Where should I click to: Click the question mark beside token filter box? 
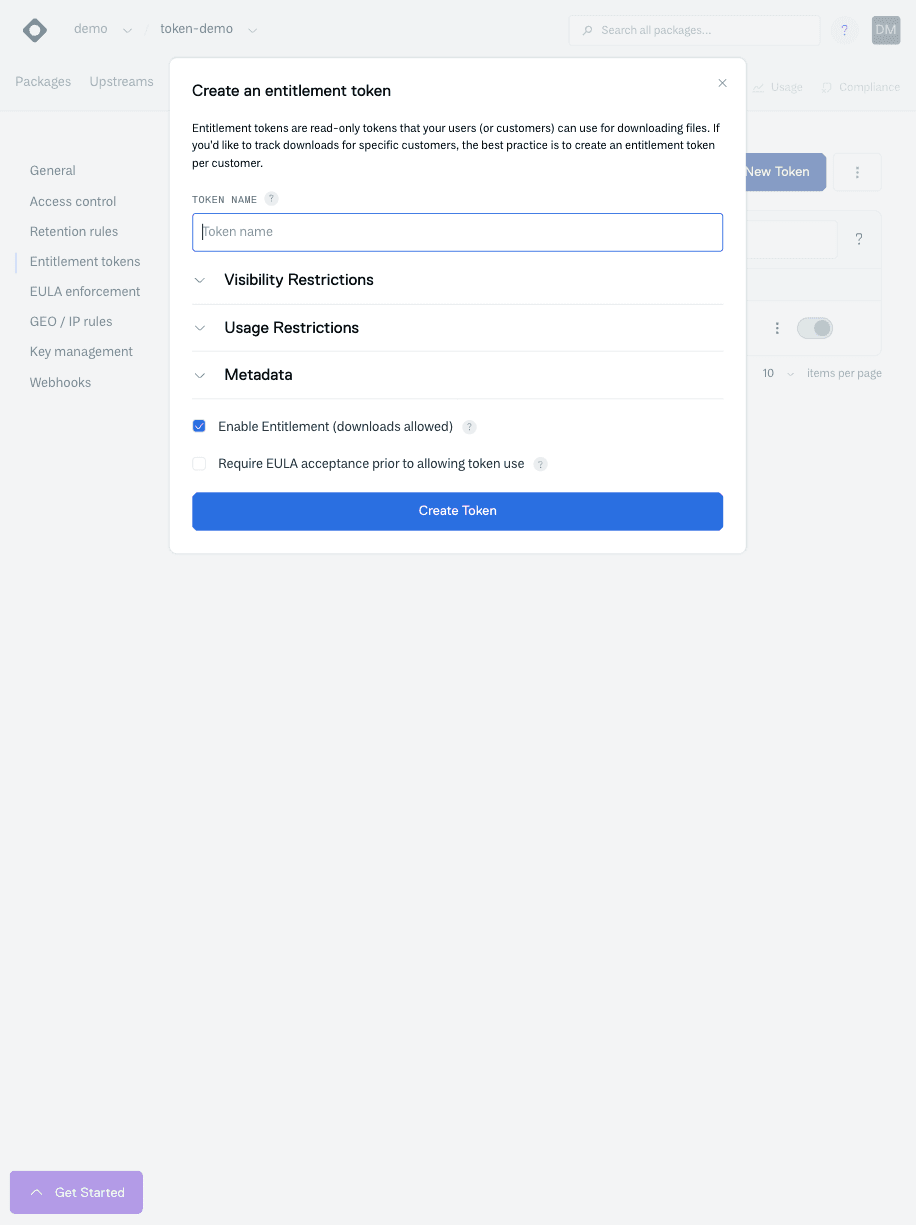(858, 238)
